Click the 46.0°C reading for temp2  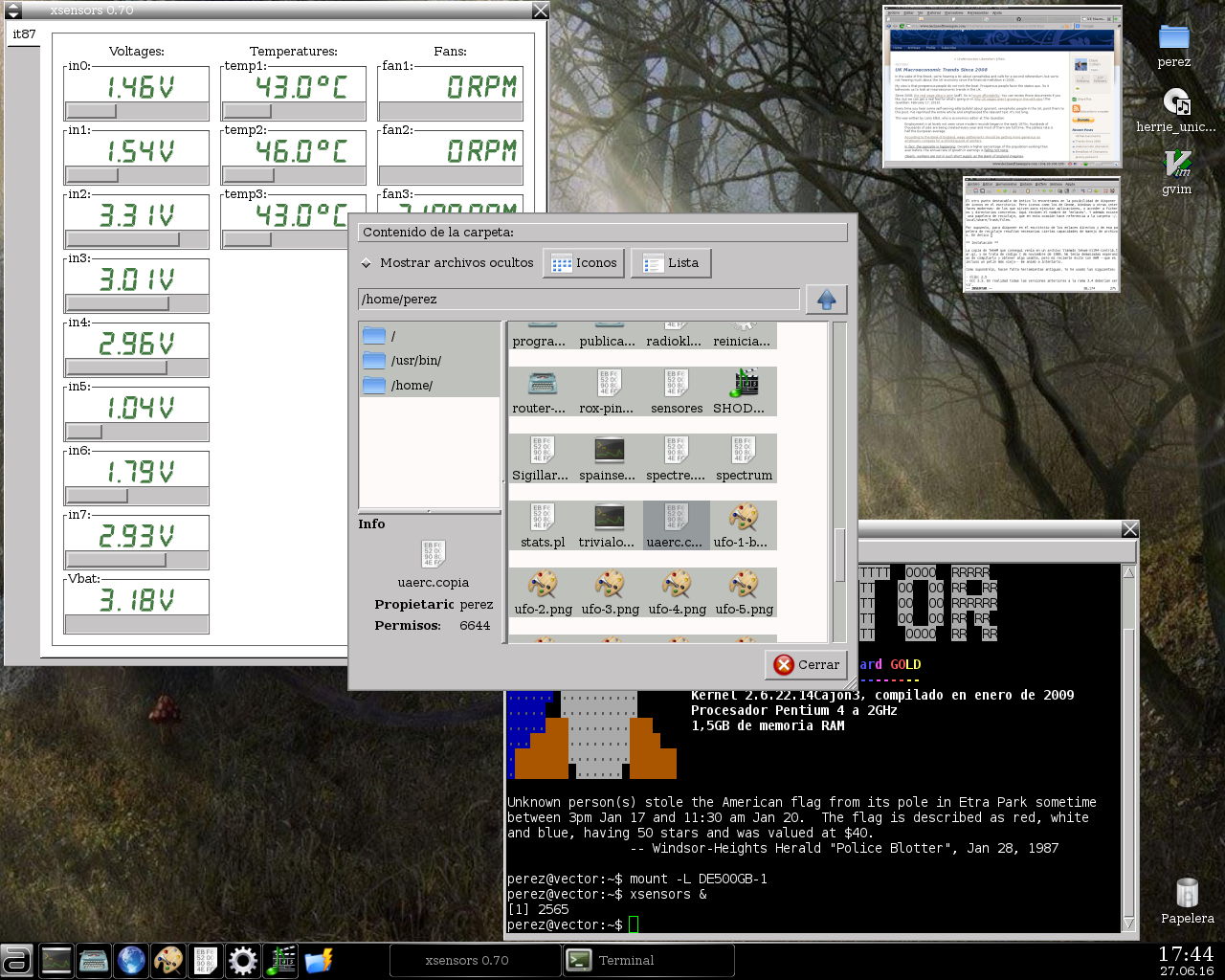pos(301,151)
